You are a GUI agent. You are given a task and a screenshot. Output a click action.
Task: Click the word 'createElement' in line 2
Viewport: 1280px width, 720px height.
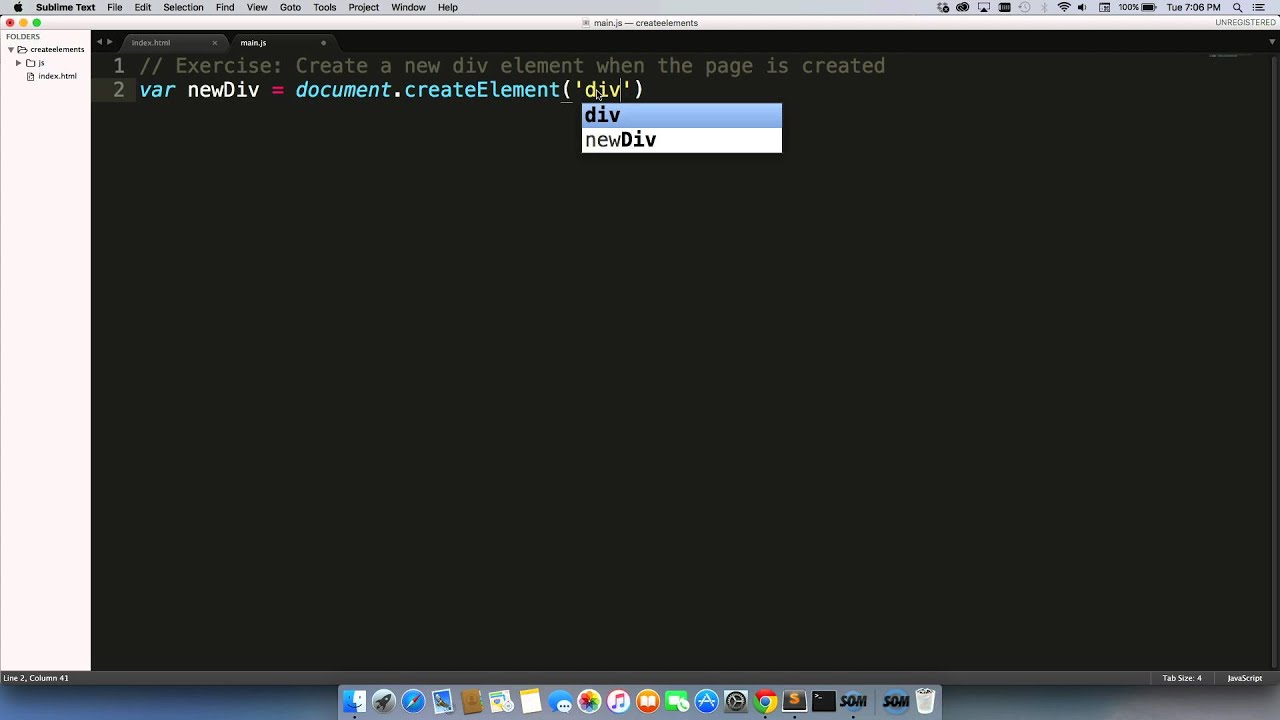tap(482, 90)
